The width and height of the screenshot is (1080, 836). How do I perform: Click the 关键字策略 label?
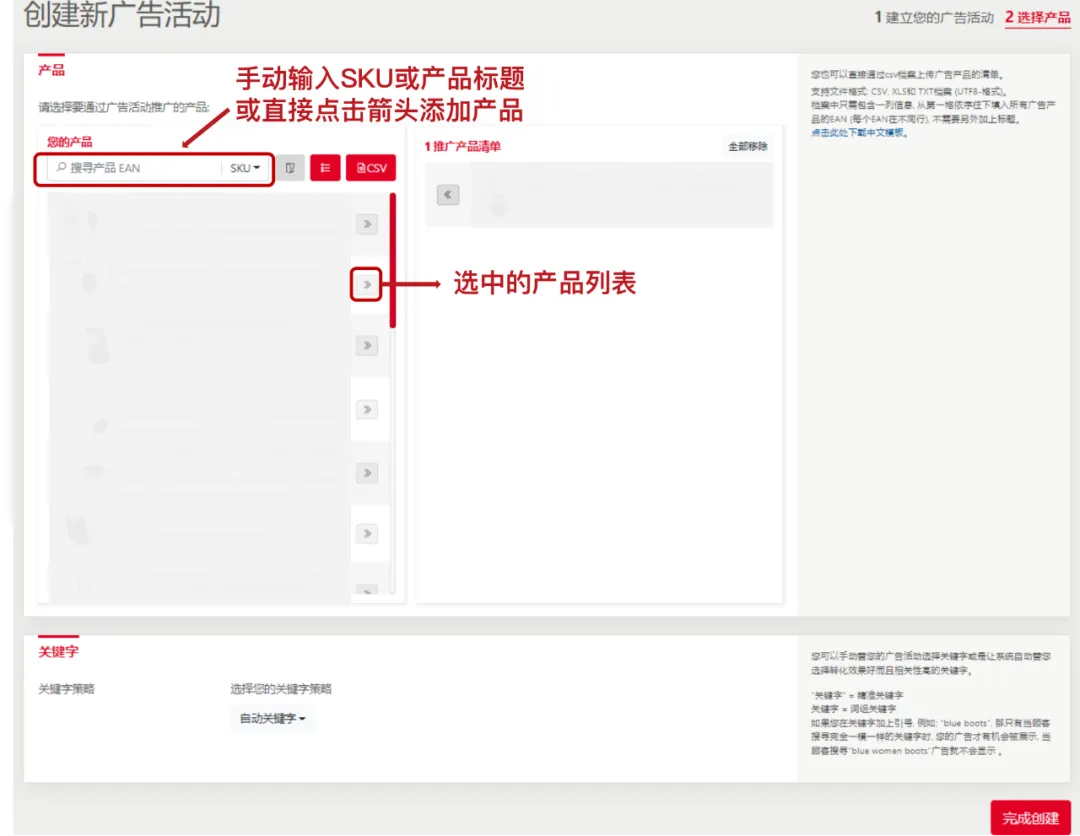tap(66, 689)
